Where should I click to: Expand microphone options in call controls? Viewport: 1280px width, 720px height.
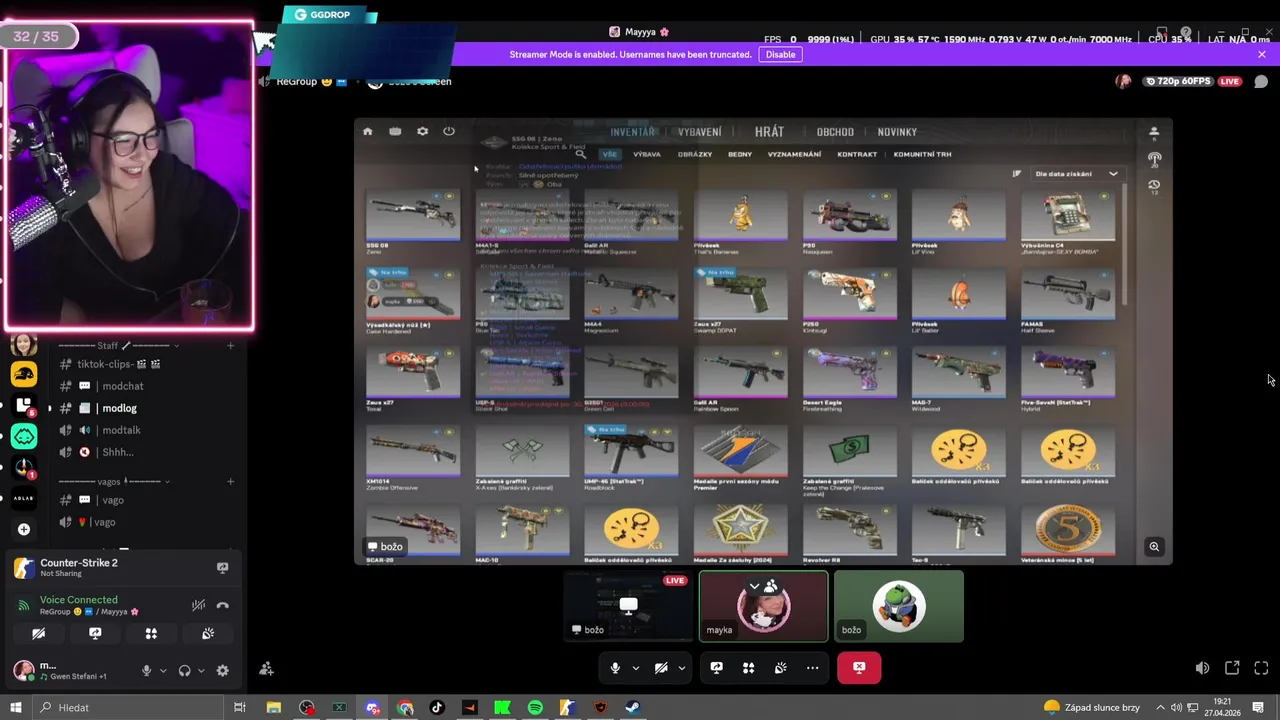[x=635, y=668]
